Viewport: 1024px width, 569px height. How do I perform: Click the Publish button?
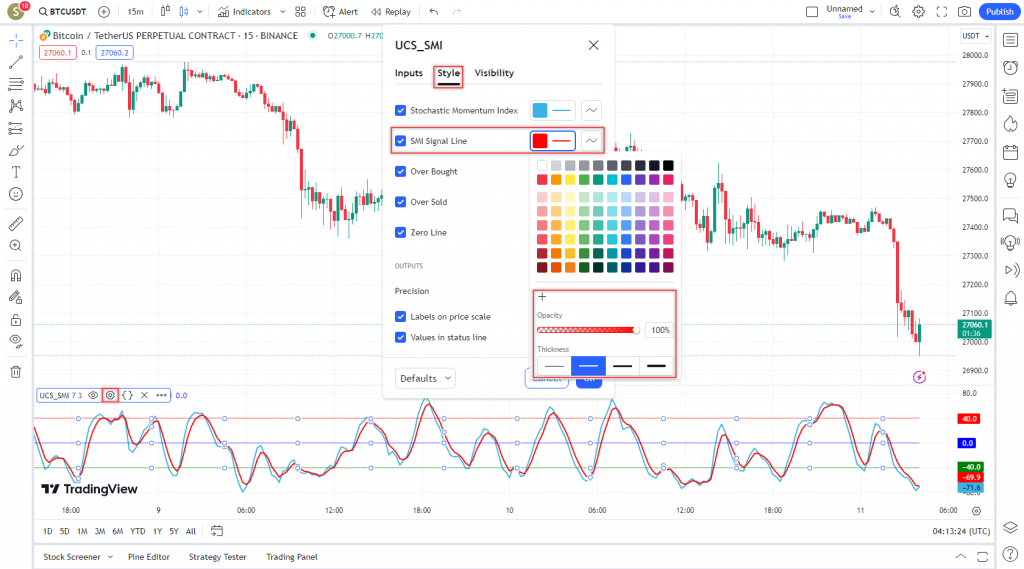coord(998,12)
